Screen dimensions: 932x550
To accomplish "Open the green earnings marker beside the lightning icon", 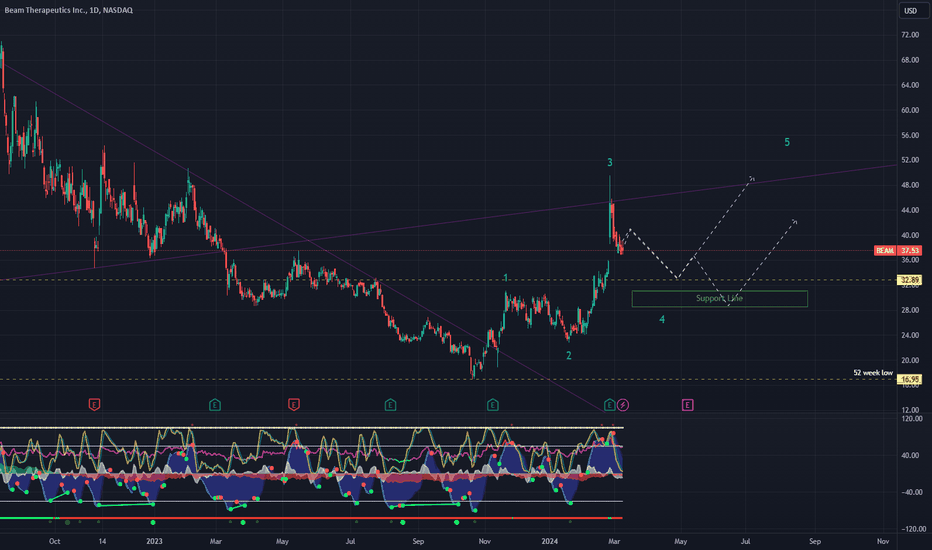I will click(609, 405).
